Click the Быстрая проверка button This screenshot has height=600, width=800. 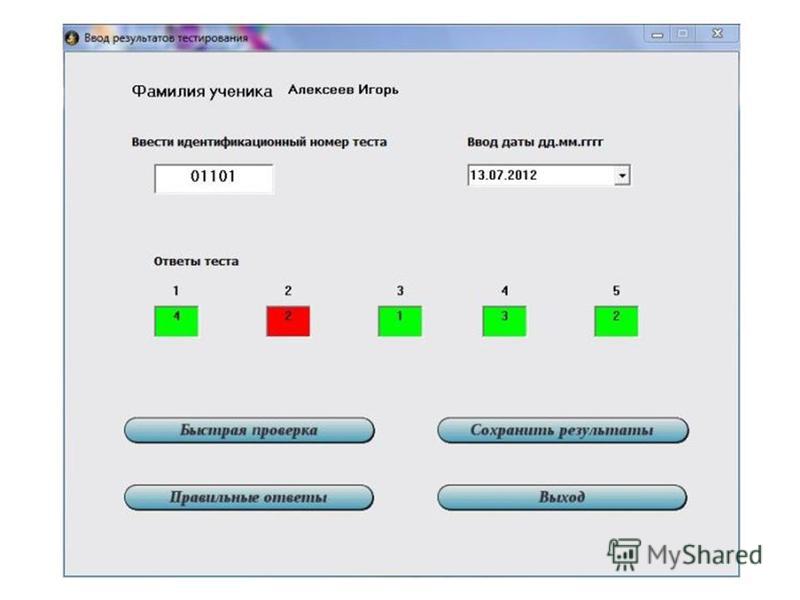click(249, 430)
